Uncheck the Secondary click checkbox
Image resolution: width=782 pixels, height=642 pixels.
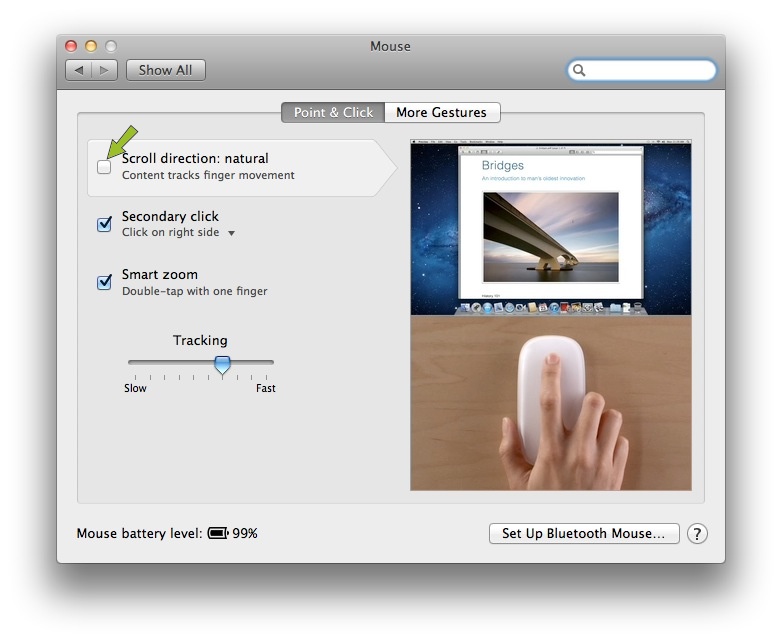click(x=104, y=224)
